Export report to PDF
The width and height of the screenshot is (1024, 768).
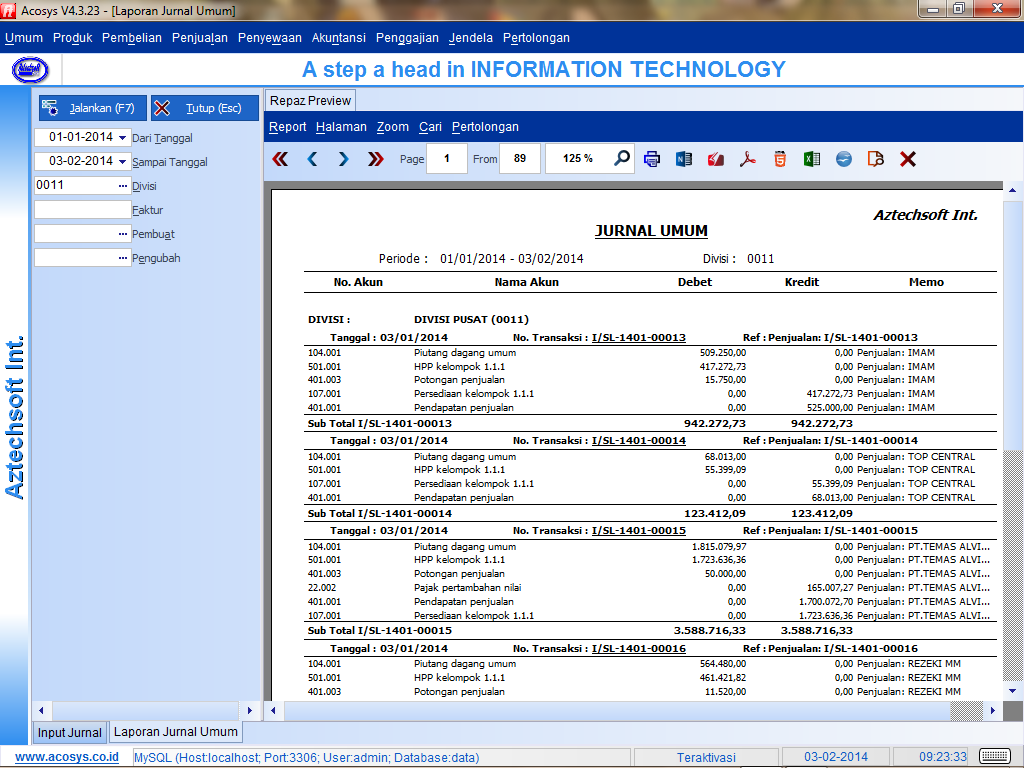coord(748,159)
